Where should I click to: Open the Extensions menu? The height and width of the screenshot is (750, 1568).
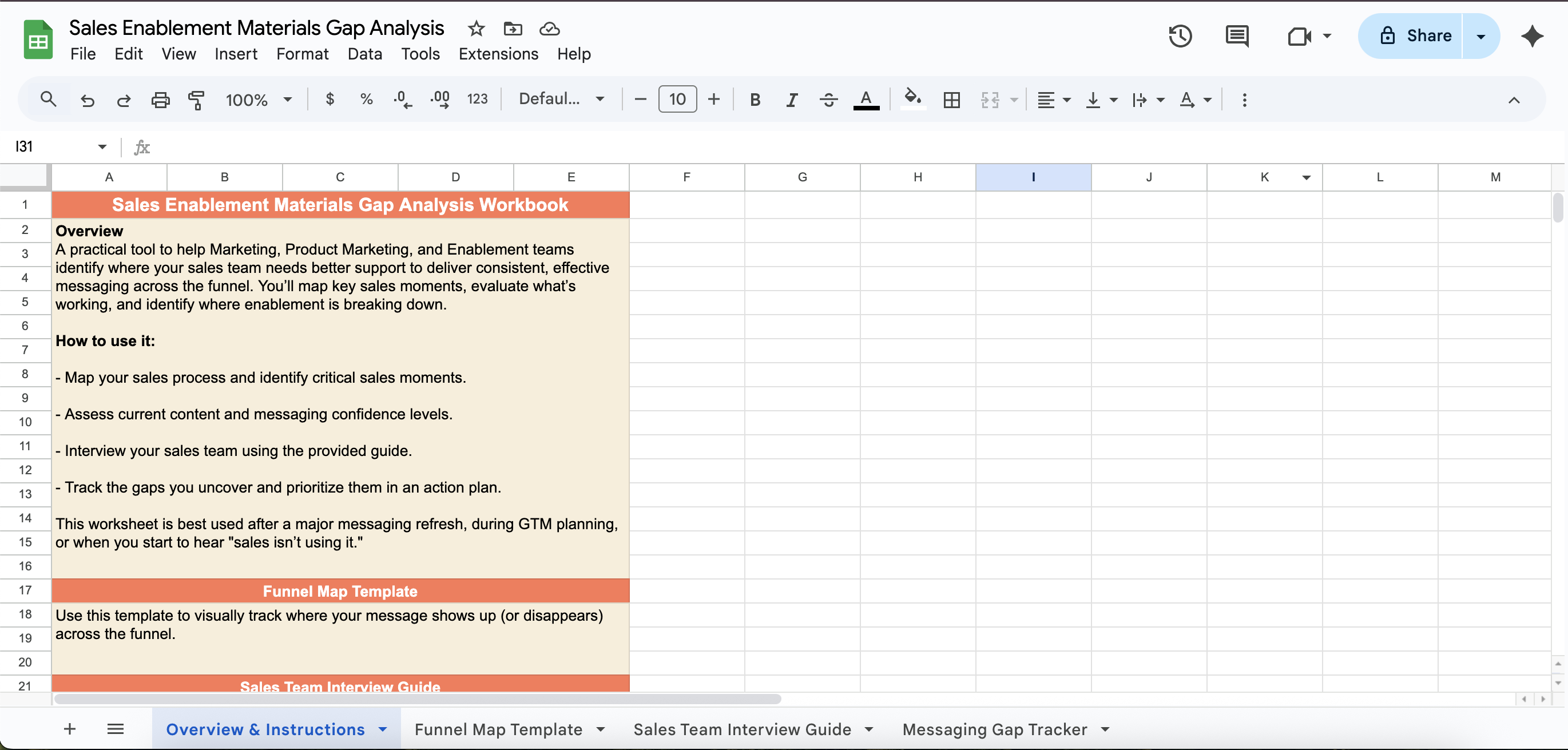[498, 54]
